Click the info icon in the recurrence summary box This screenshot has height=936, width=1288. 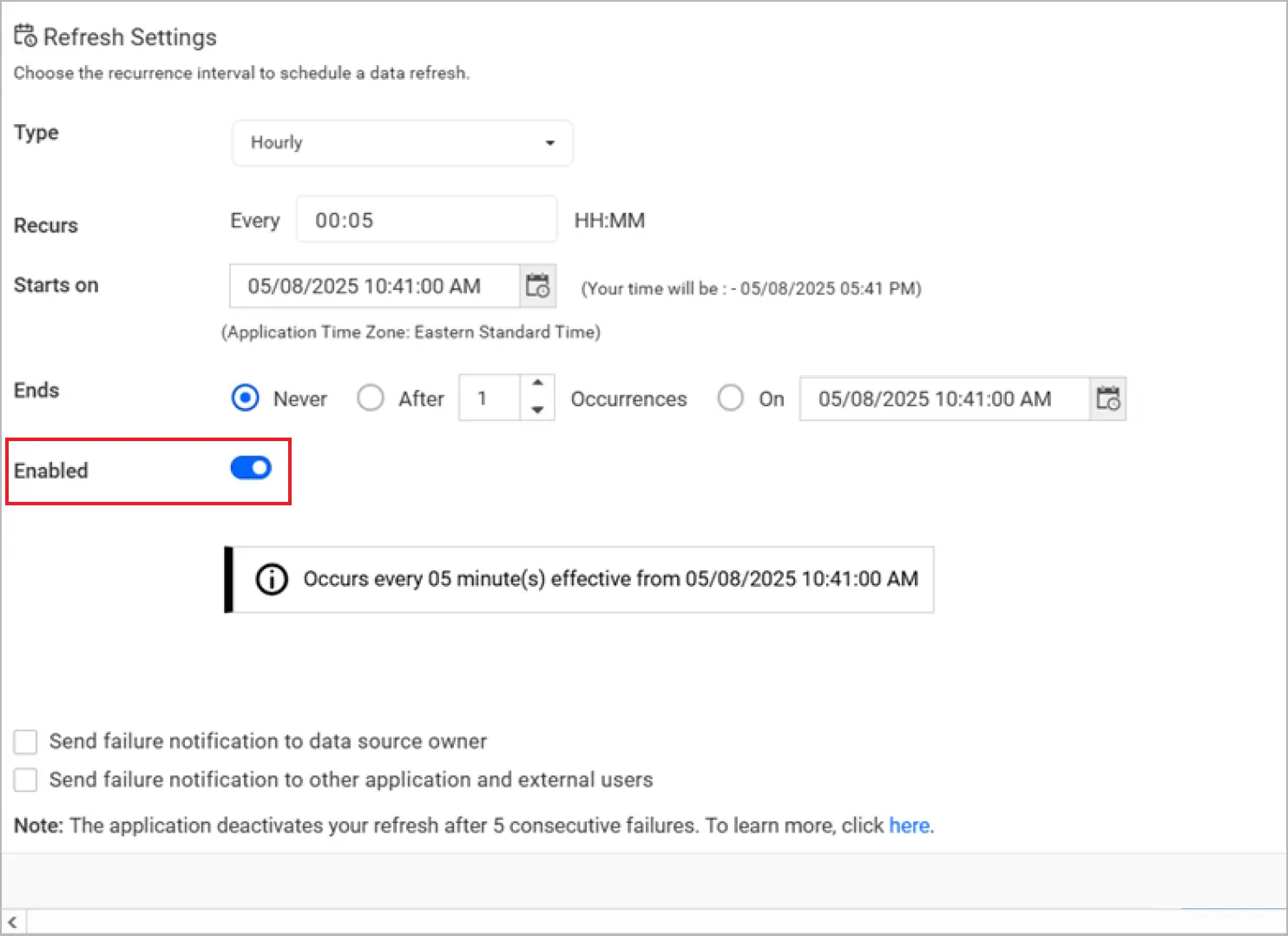[272, 579]
